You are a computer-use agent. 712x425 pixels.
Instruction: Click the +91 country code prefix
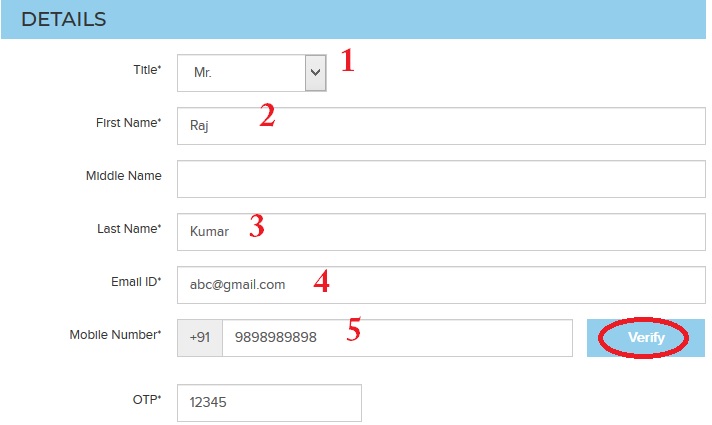point(200,338)
